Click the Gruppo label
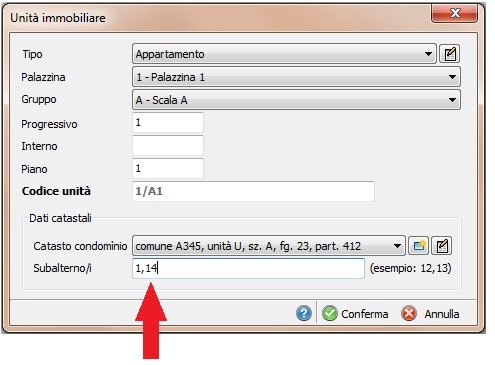This screenshot has width=495, height=365. point(39,99)
